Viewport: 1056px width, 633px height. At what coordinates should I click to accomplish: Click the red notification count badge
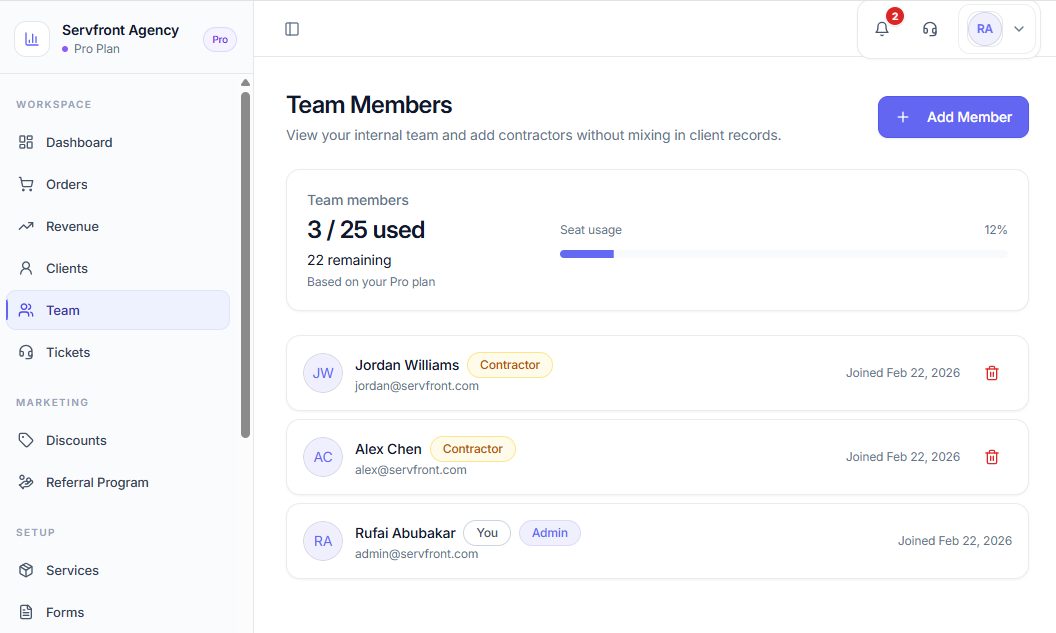894,16
